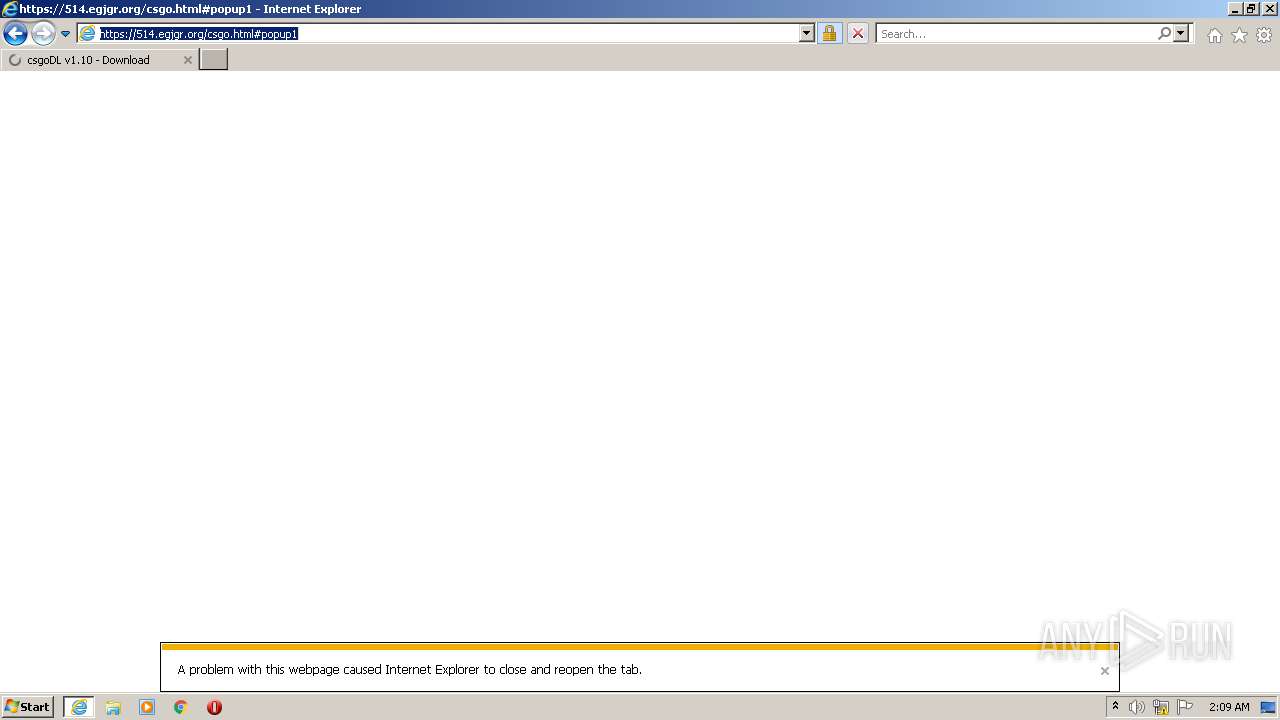Open the Tools gear menu
The width and height of the screenshot is (1280, 720).
point(1264,35)
